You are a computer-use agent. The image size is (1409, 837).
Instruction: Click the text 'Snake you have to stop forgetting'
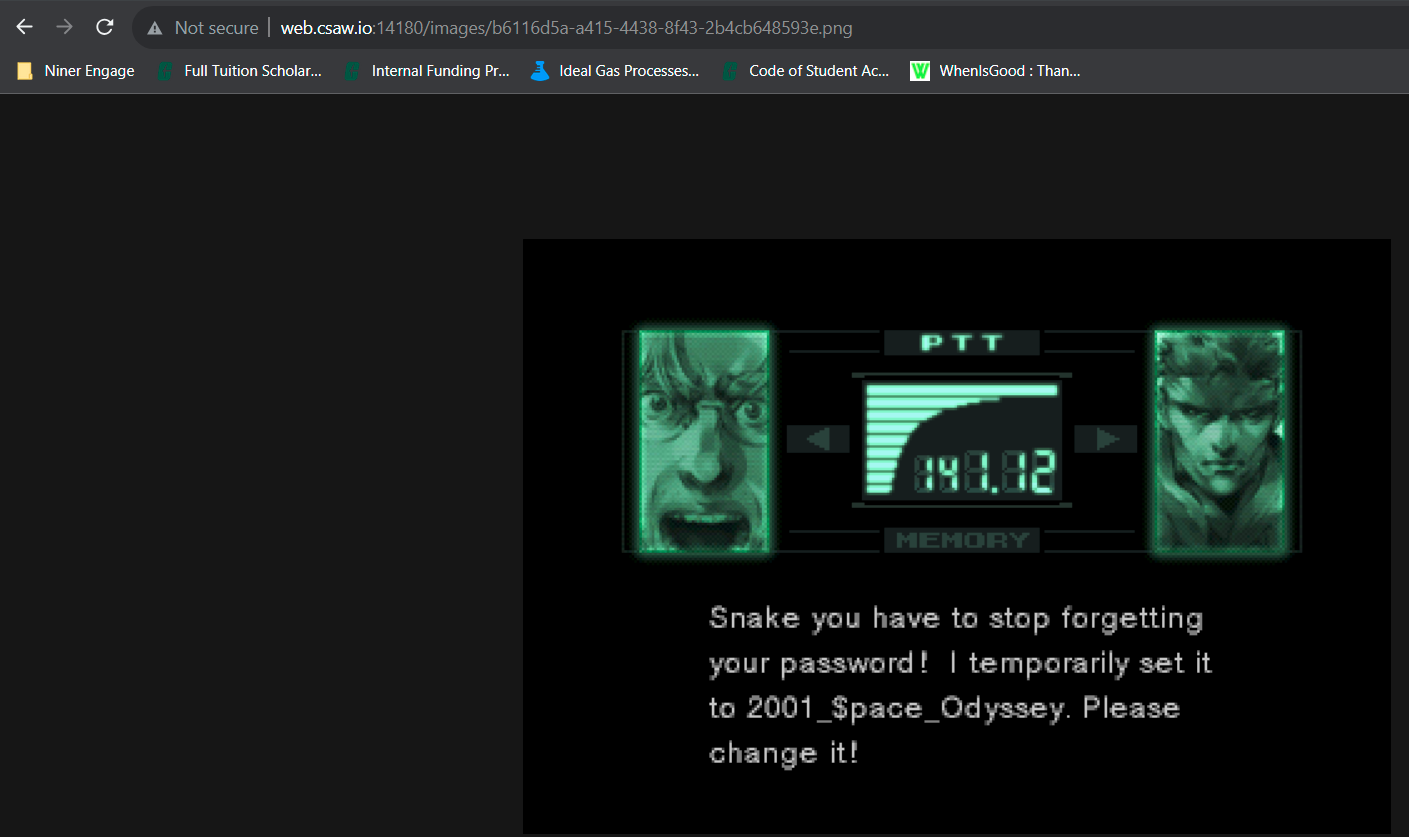pos(956,619)
